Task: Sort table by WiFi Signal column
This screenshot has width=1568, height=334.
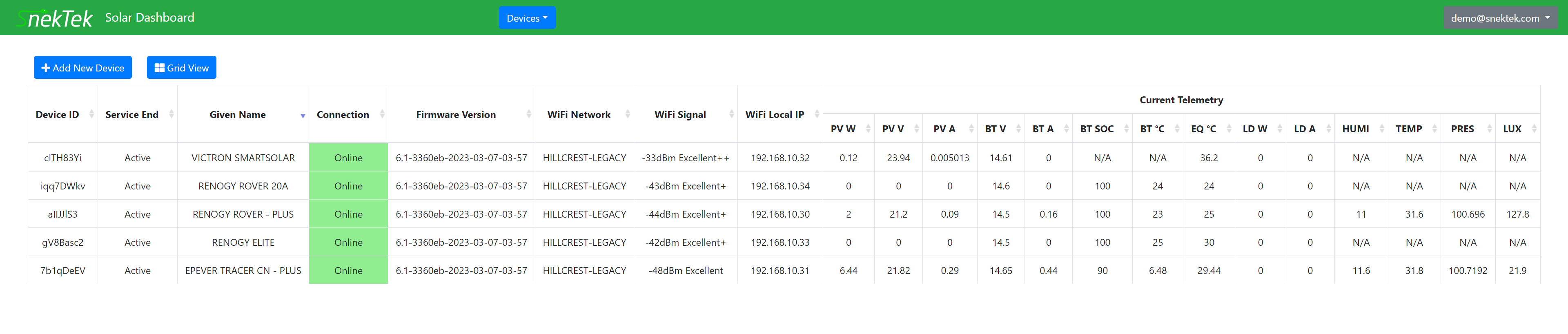Action: tap(686, 114)
